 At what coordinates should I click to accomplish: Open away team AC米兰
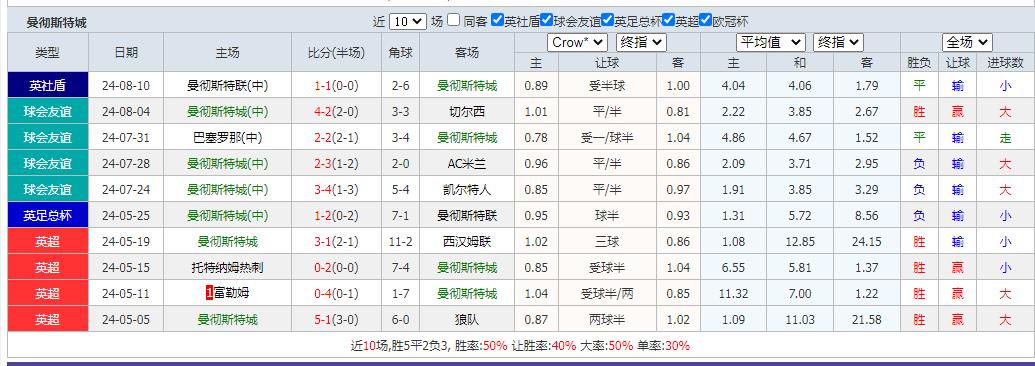click(x=467, y=164)
